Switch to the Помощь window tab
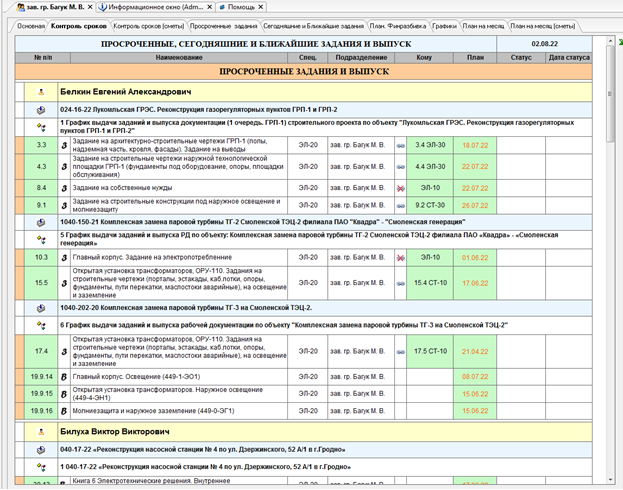623x490 pixels. coord(242,7)
